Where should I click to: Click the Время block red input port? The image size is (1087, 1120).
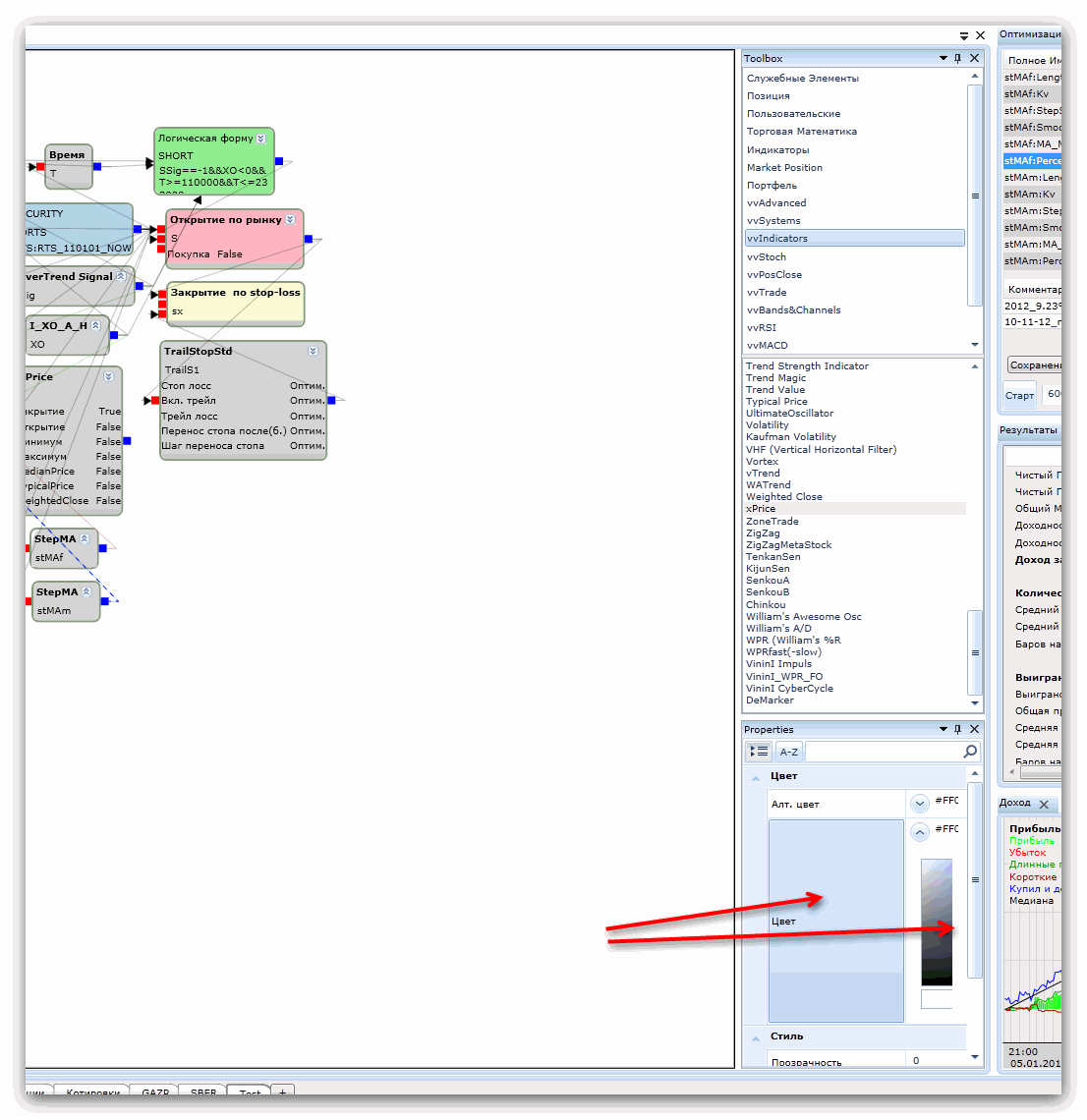(x=40, y=166)
